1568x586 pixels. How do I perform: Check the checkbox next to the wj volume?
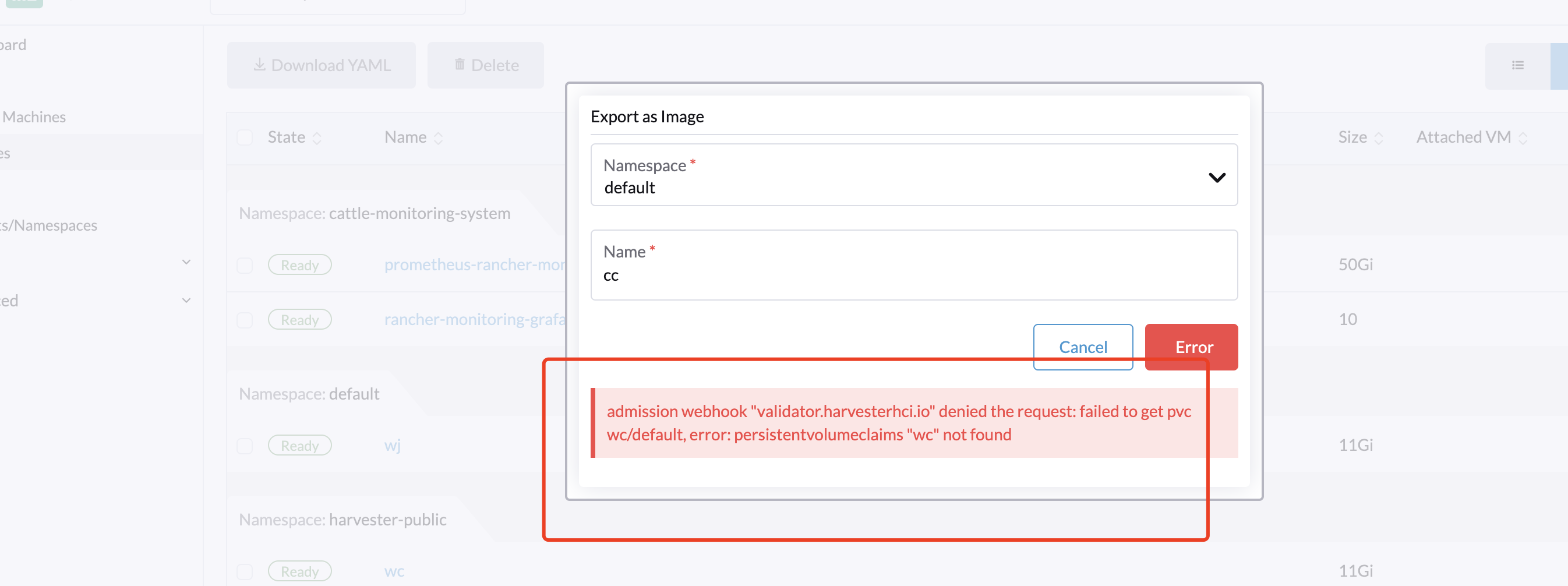(x=245, y=446)
